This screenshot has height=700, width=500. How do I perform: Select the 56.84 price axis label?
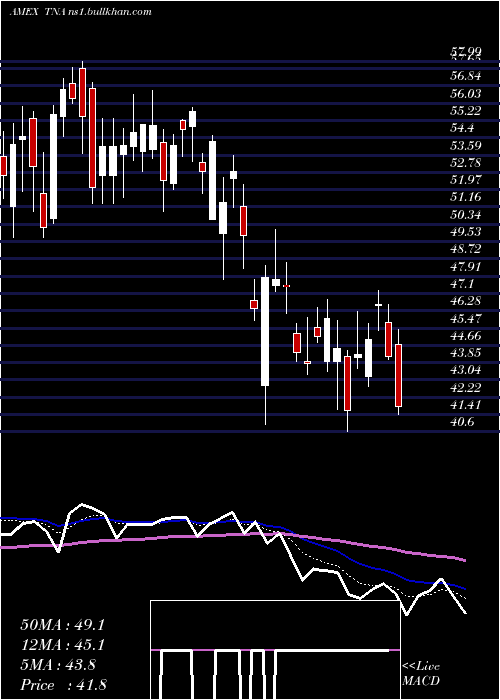(466, 76)
